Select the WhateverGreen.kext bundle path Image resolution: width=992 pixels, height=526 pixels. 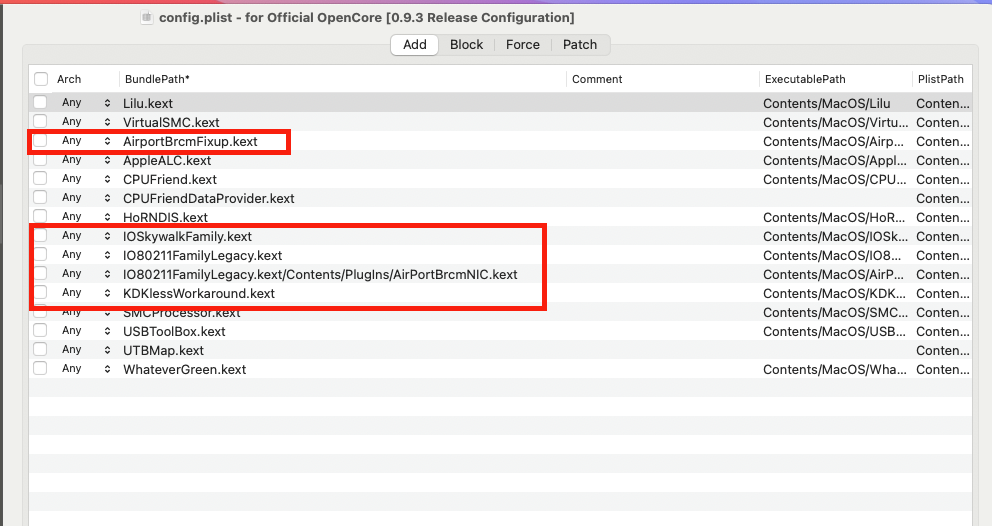185,369
